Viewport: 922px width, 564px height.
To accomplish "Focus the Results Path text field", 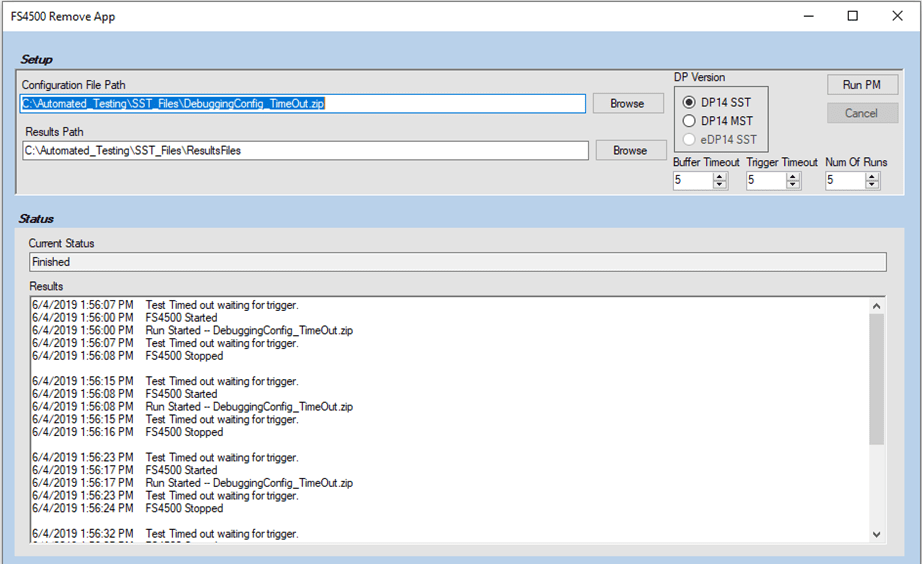I will pos(305,151).
